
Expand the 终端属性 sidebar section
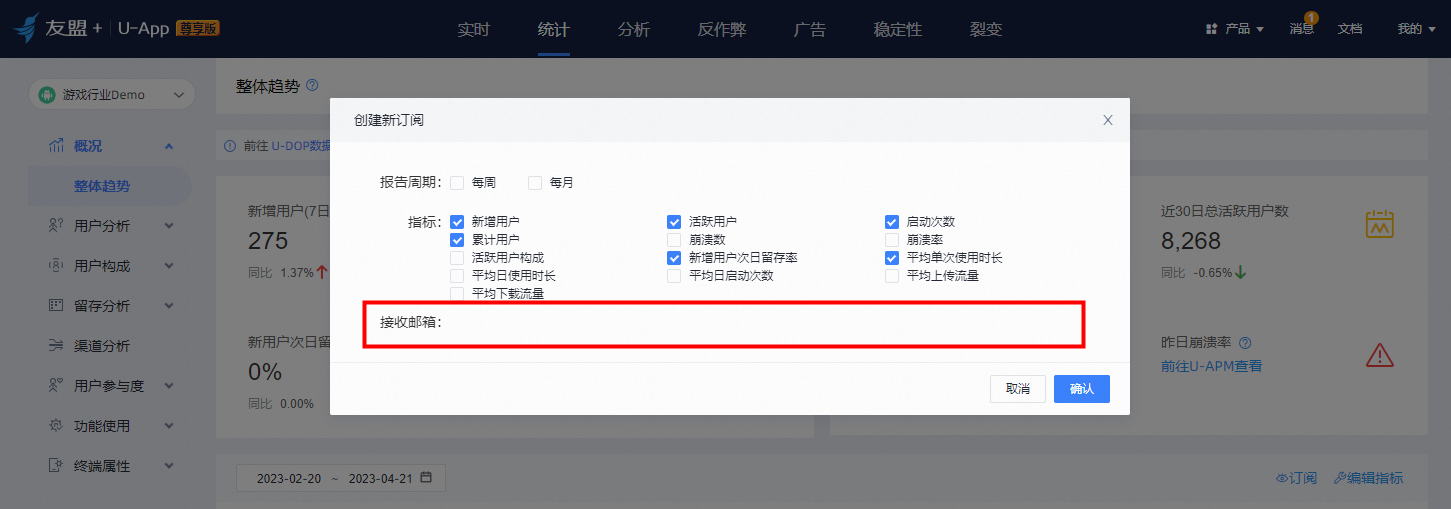(x=169, y=466)
